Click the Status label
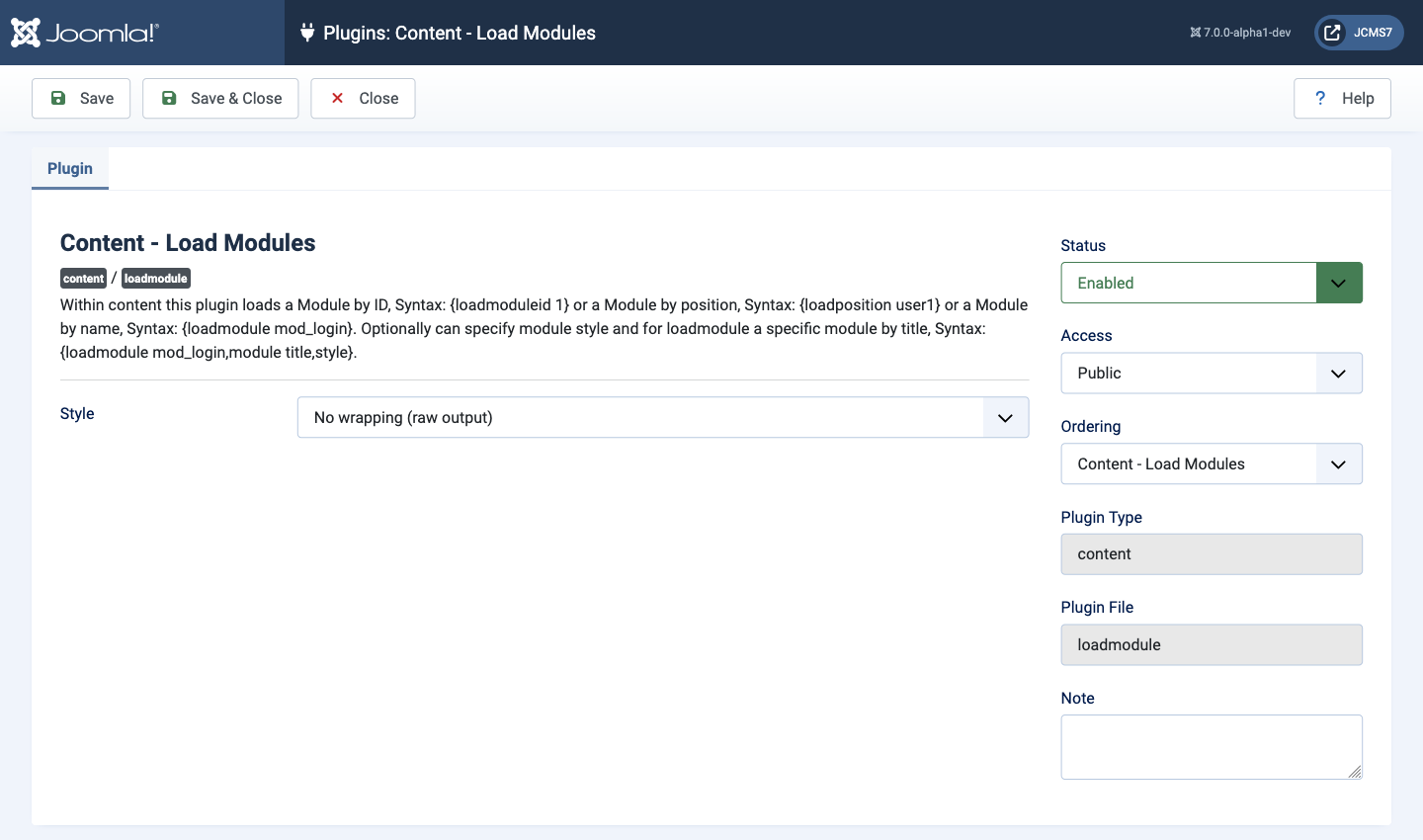This screenshot has width=1423, height=840. pyautogui.click(x=1083, y=245)
